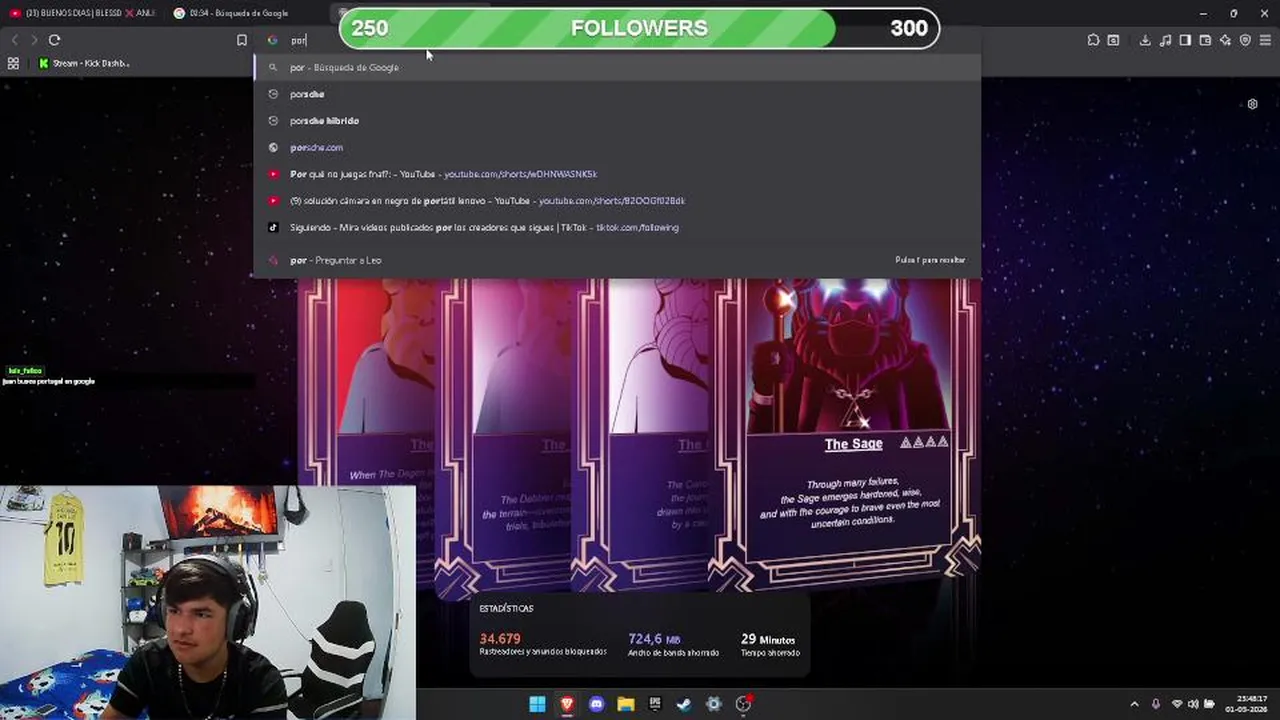Viewport: 1280px width, 720px height.
Task: Open the Stream - Kick Dashboard bookmark
Action: [84, 63]
